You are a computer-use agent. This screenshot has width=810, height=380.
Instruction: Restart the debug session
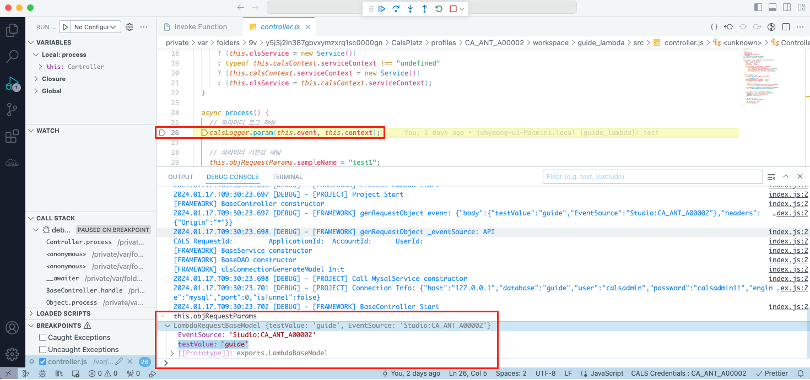(439, 9)
